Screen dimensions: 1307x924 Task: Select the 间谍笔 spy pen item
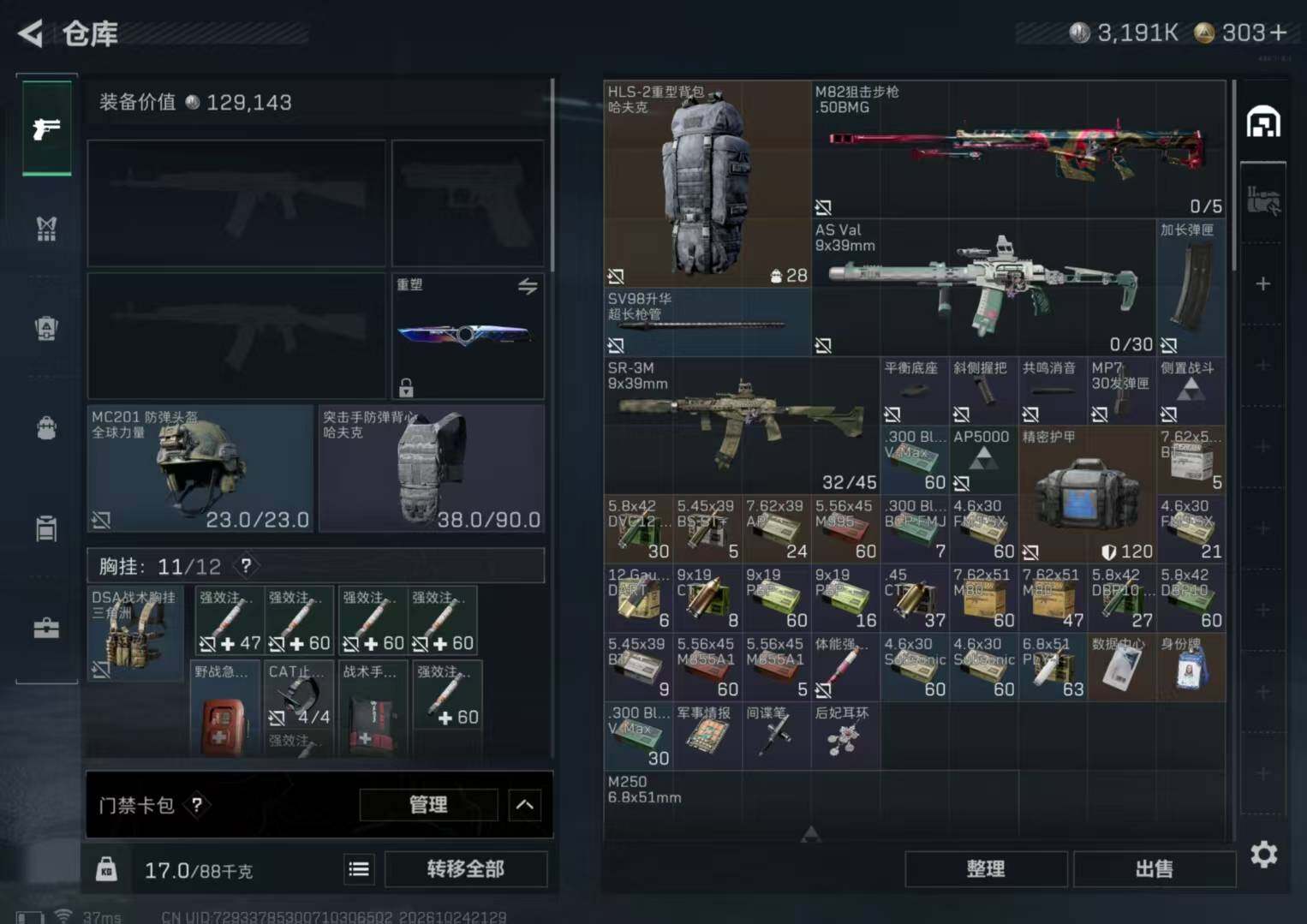coord(776,736)
